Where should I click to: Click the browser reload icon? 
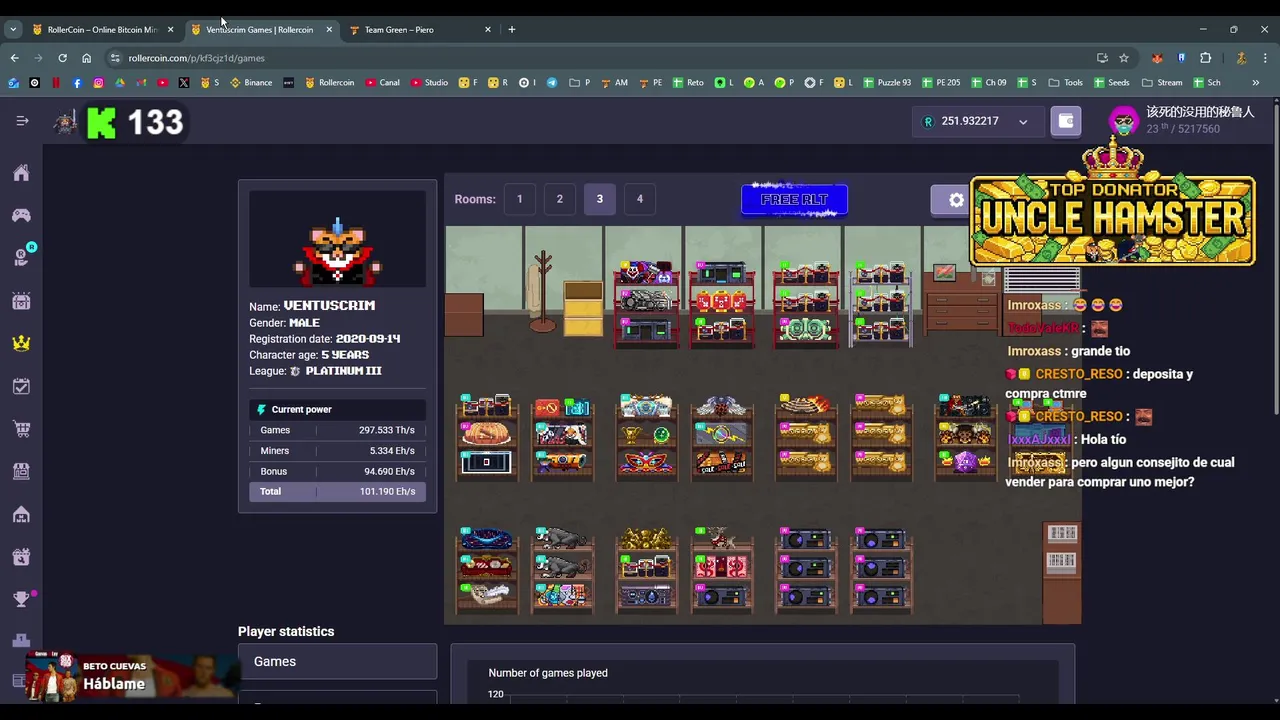pyautogui.click(x=62, y=58)
